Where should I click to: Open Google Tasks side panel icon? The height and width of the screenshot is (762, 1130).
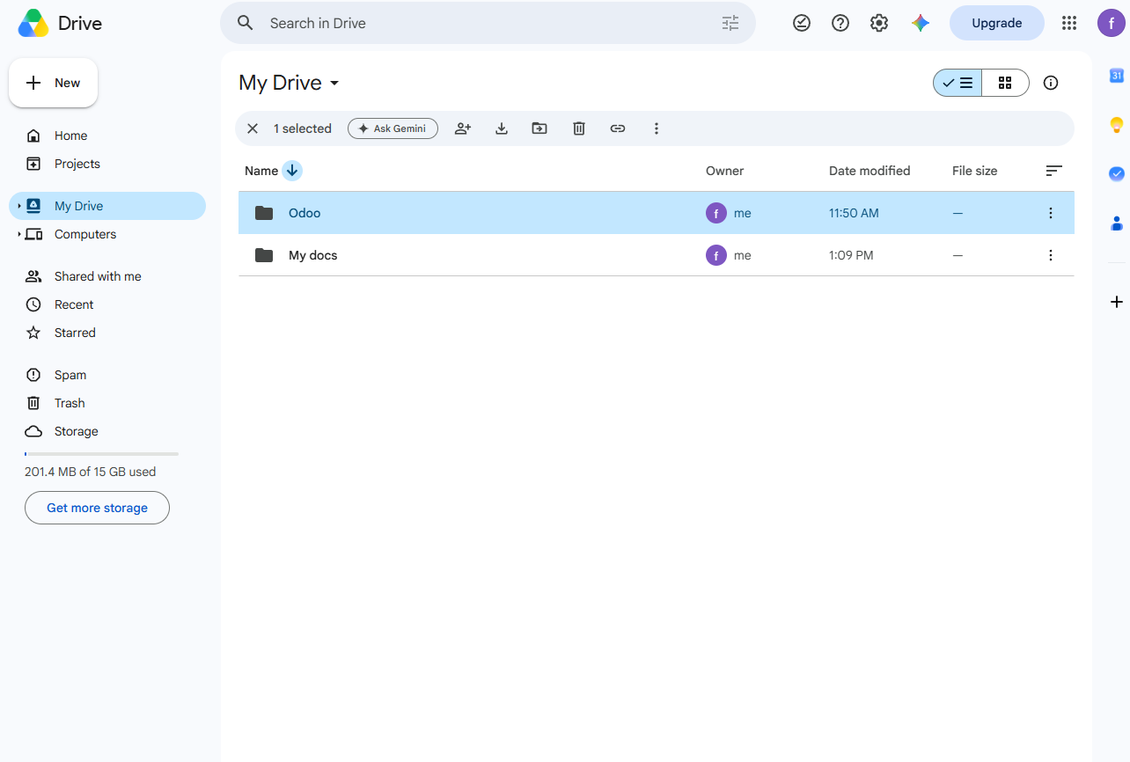pyautogui.click(x=1116, y=174)
